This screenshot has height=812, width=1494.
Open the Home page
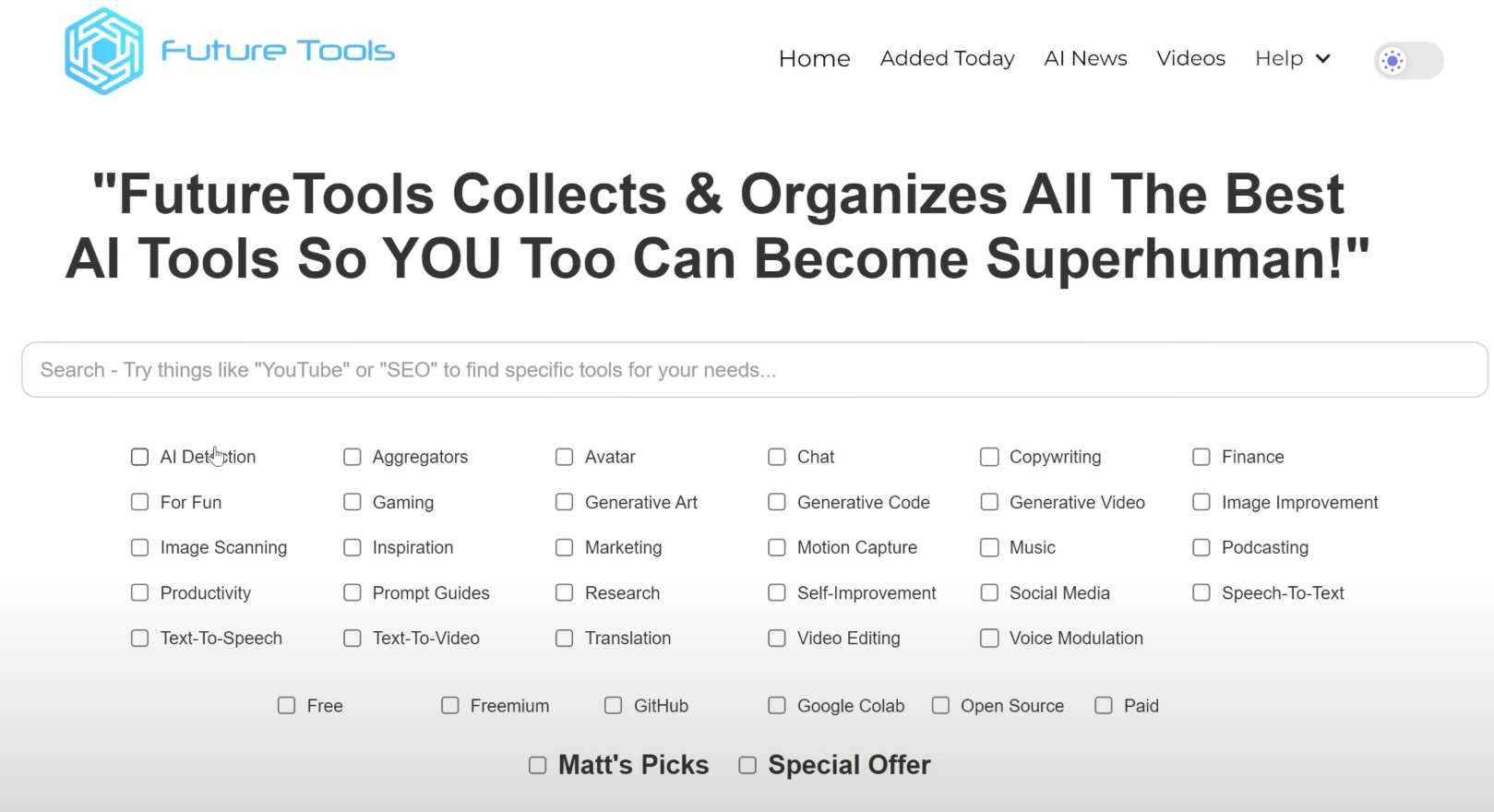[814, 59]
